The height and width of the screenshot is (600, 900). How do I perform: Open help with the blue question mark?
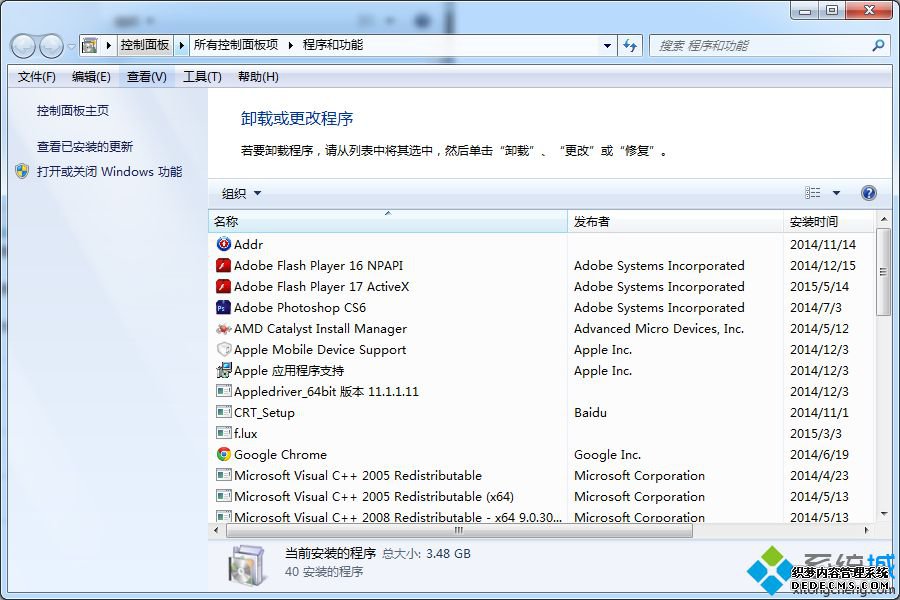[x=868, y=193]
